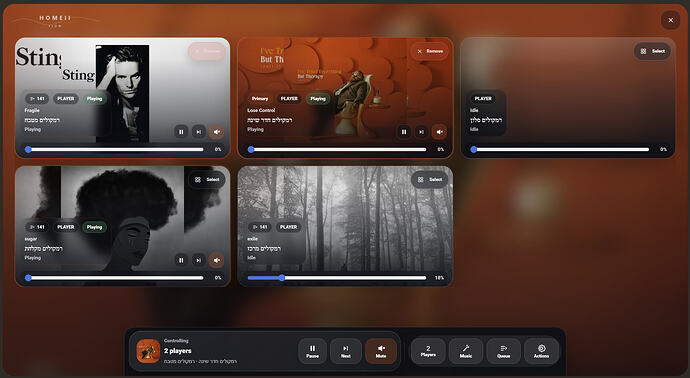Click Remove on the Lose Control card

[x=430, y=51]
